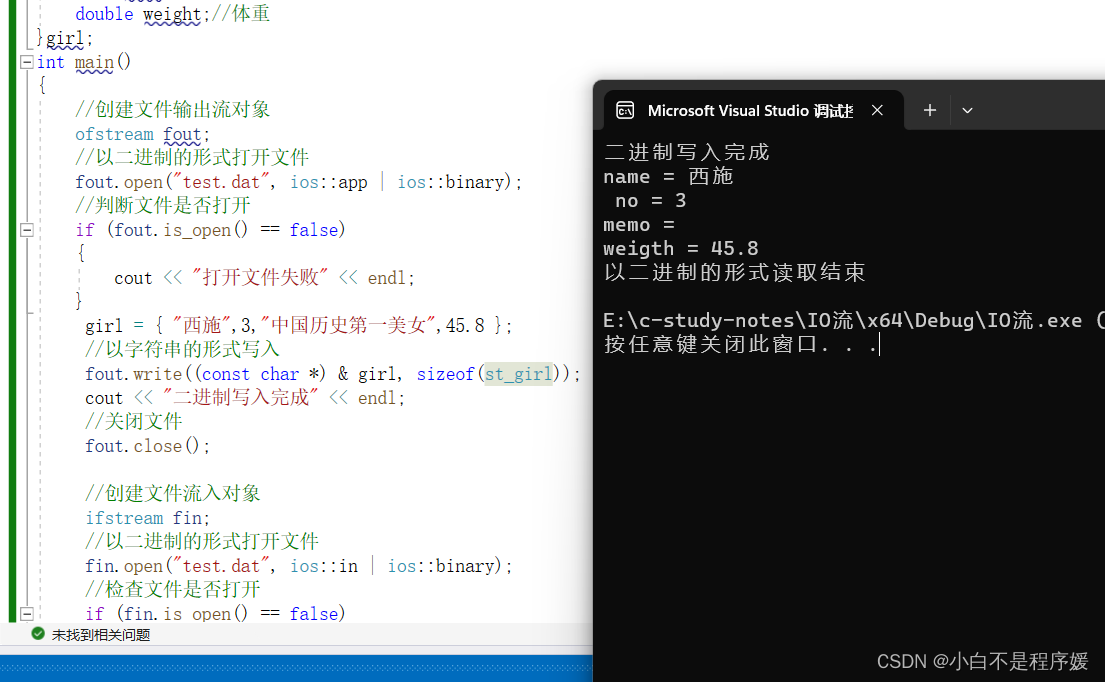Close the Visual Studio debug console tab
Screen dimensions: 1105x682
tap(877, 110)
